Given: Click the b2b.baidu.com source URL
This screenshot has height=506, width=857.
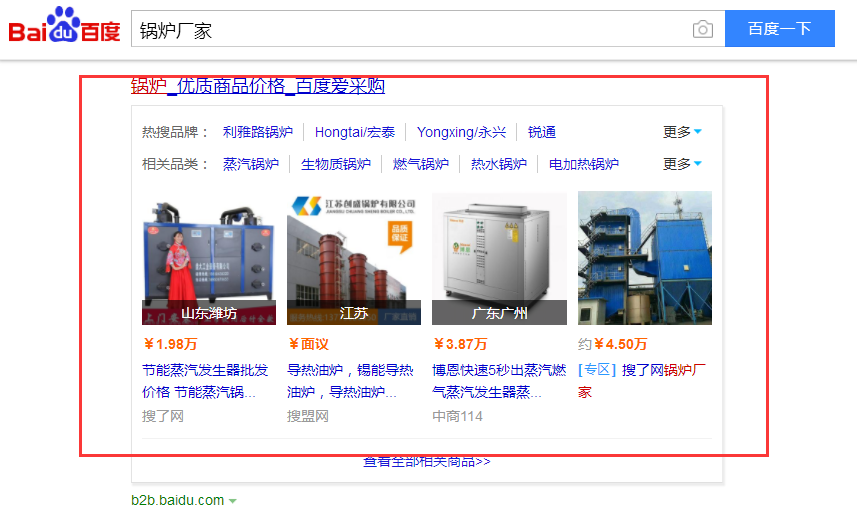Looking at the screenshot, I should click(178, 500).
